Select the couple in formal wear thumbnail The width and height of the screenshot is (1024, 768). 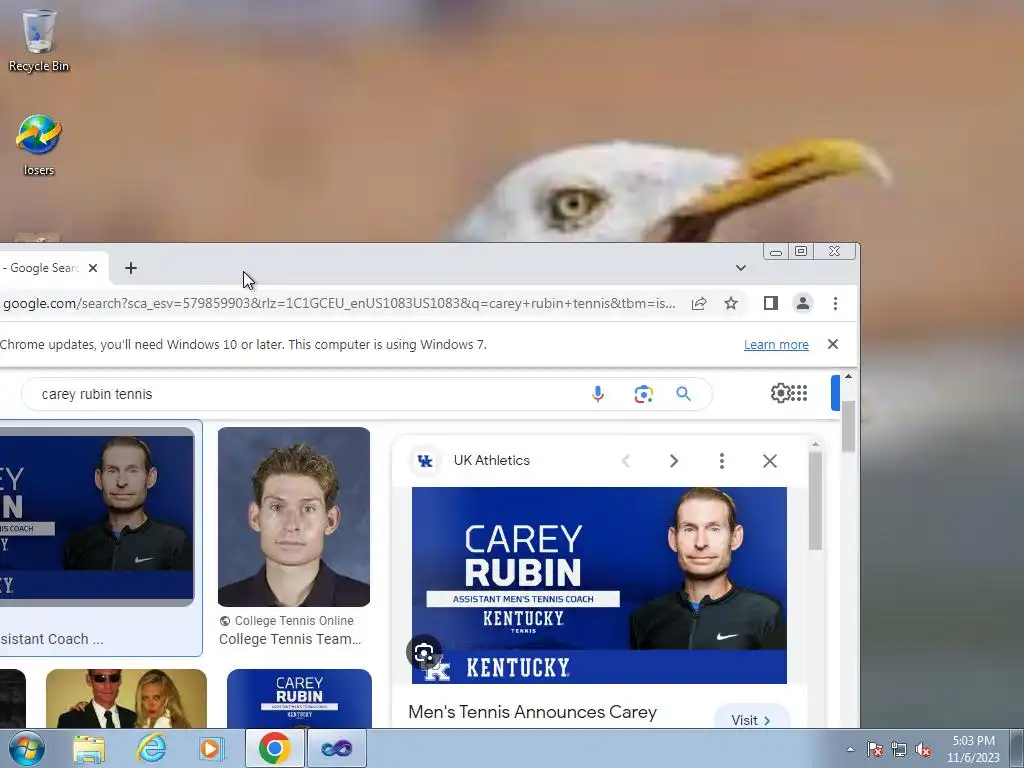[x=126, y=698]
